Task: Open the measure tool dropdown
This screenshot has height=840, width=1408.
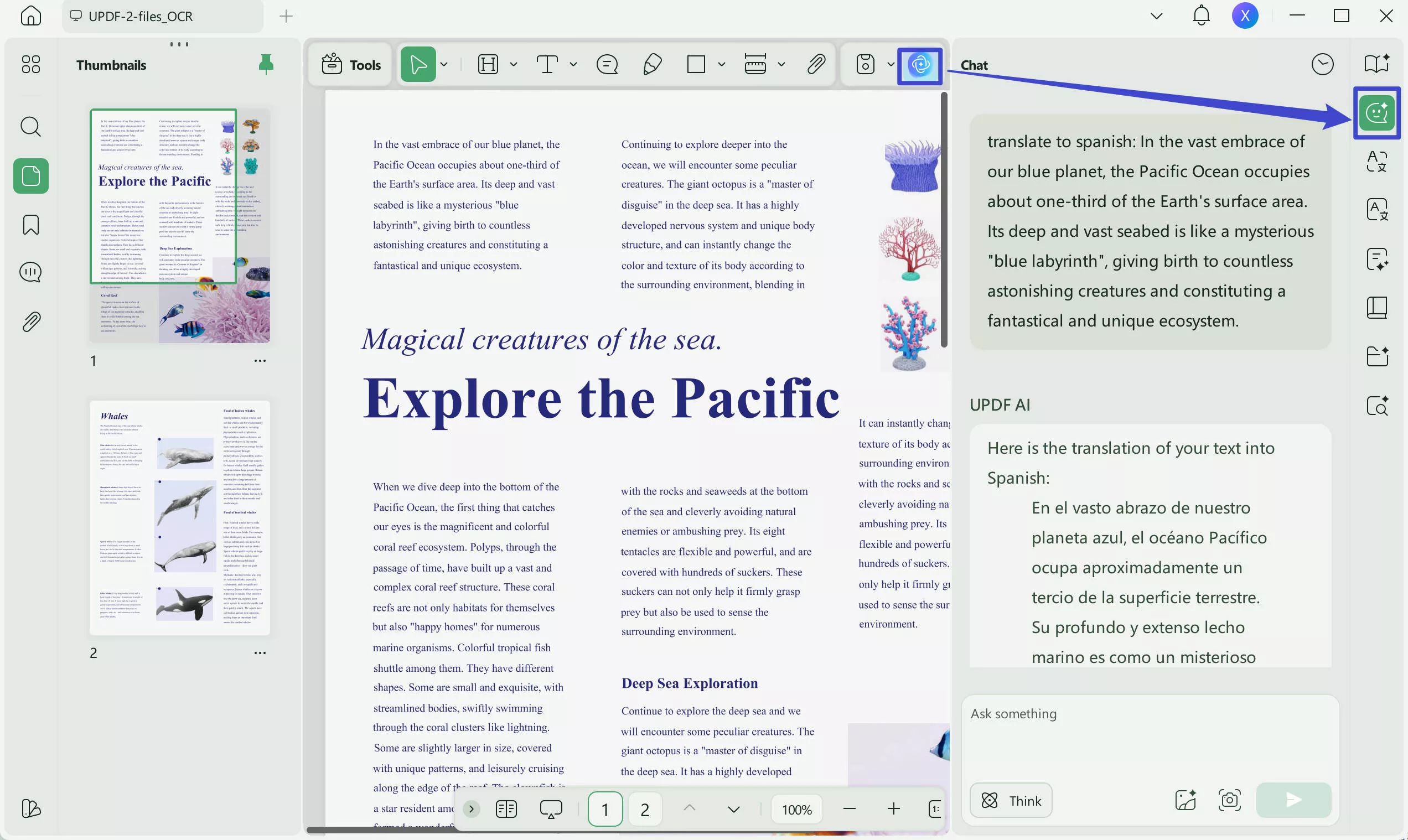Action: [x=782, y=65]
